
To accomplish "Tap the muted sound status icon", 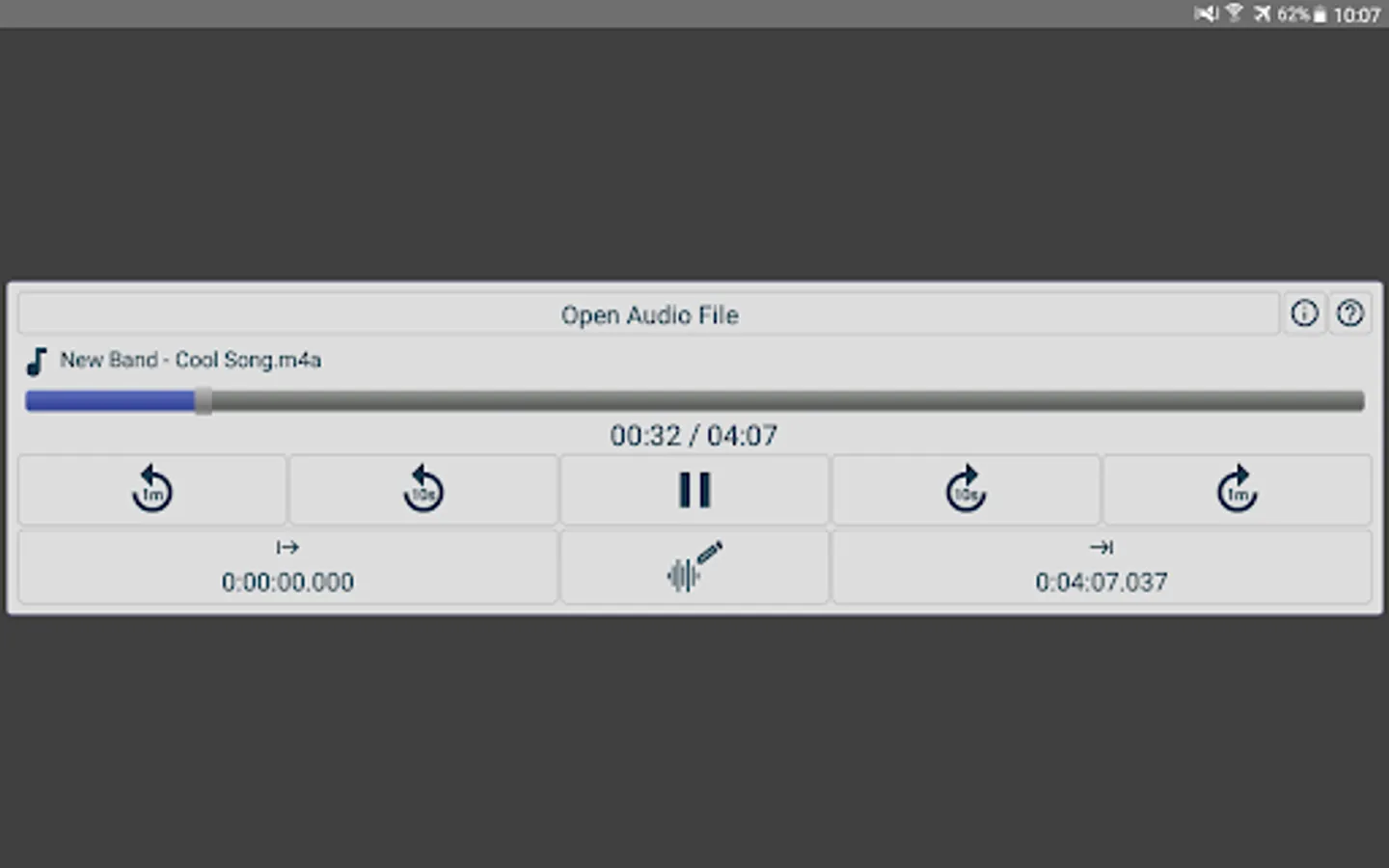I will click(x=1206, y=14).
